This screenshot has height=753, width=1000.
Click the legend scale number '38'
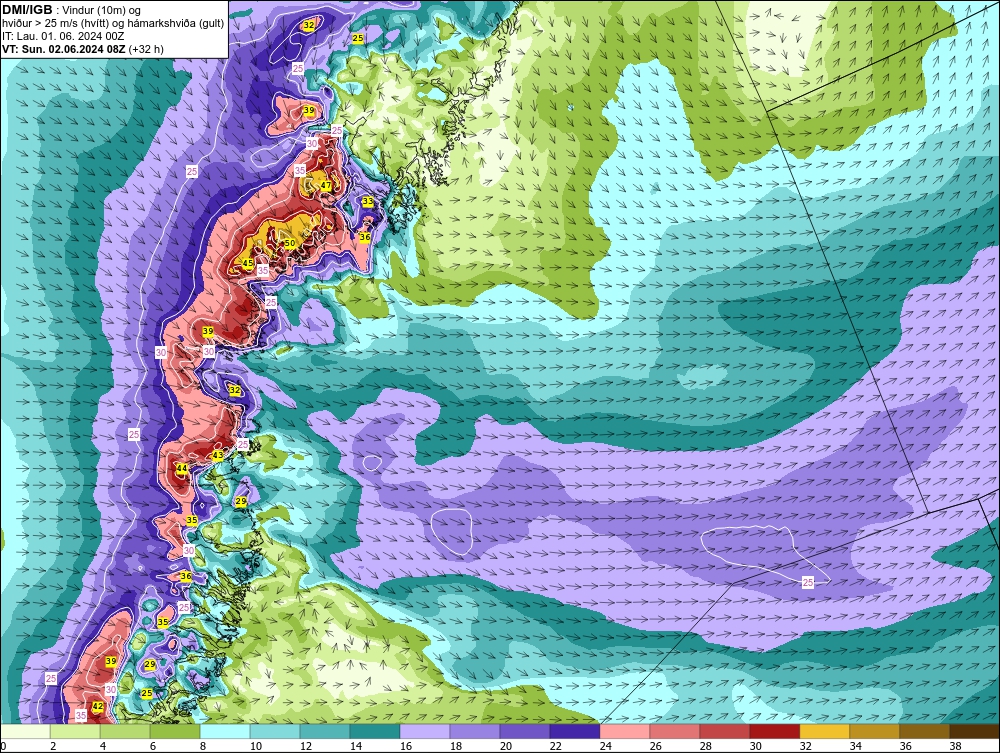(955, 747)
